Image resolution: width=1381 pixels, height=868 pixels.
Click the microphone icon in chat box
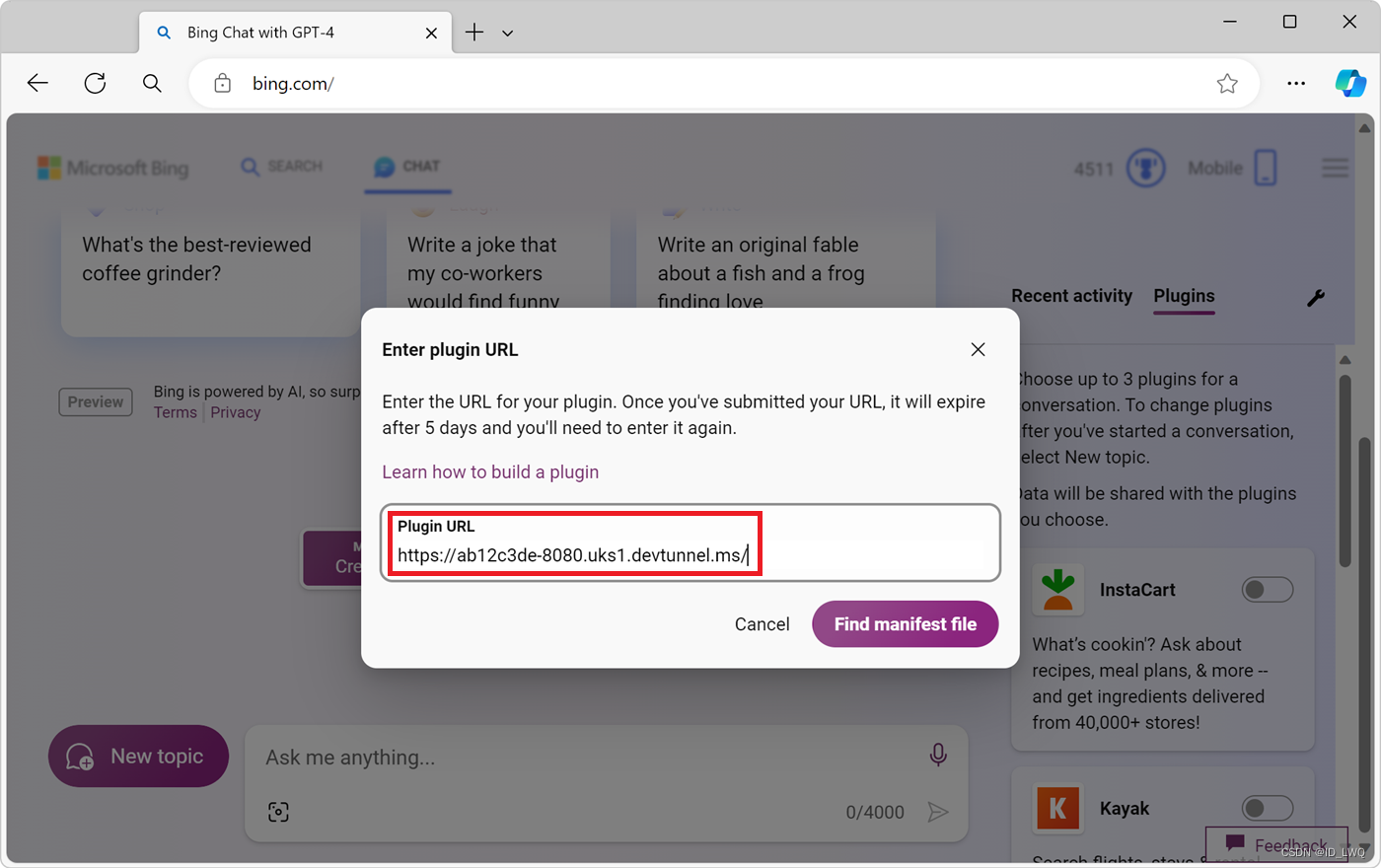pos(938,756)
